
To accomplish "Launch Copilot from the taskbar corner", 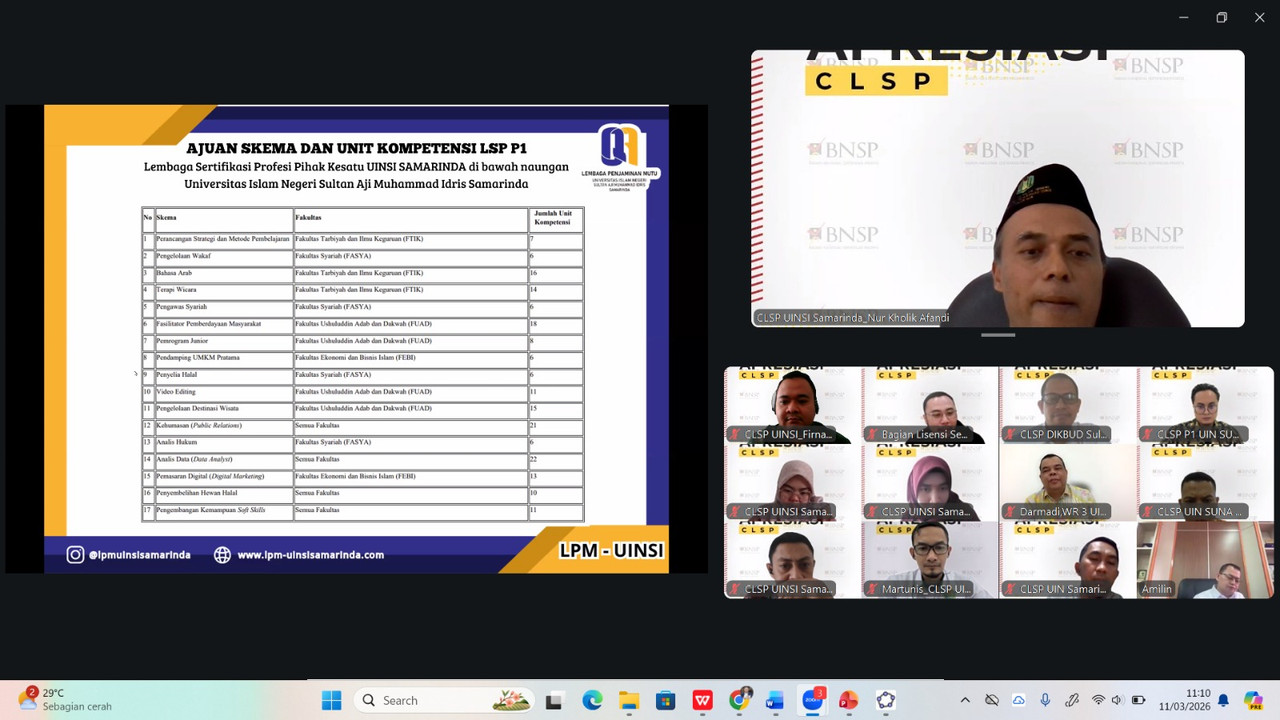I will pyautogui.click(x=1253, y=700).
